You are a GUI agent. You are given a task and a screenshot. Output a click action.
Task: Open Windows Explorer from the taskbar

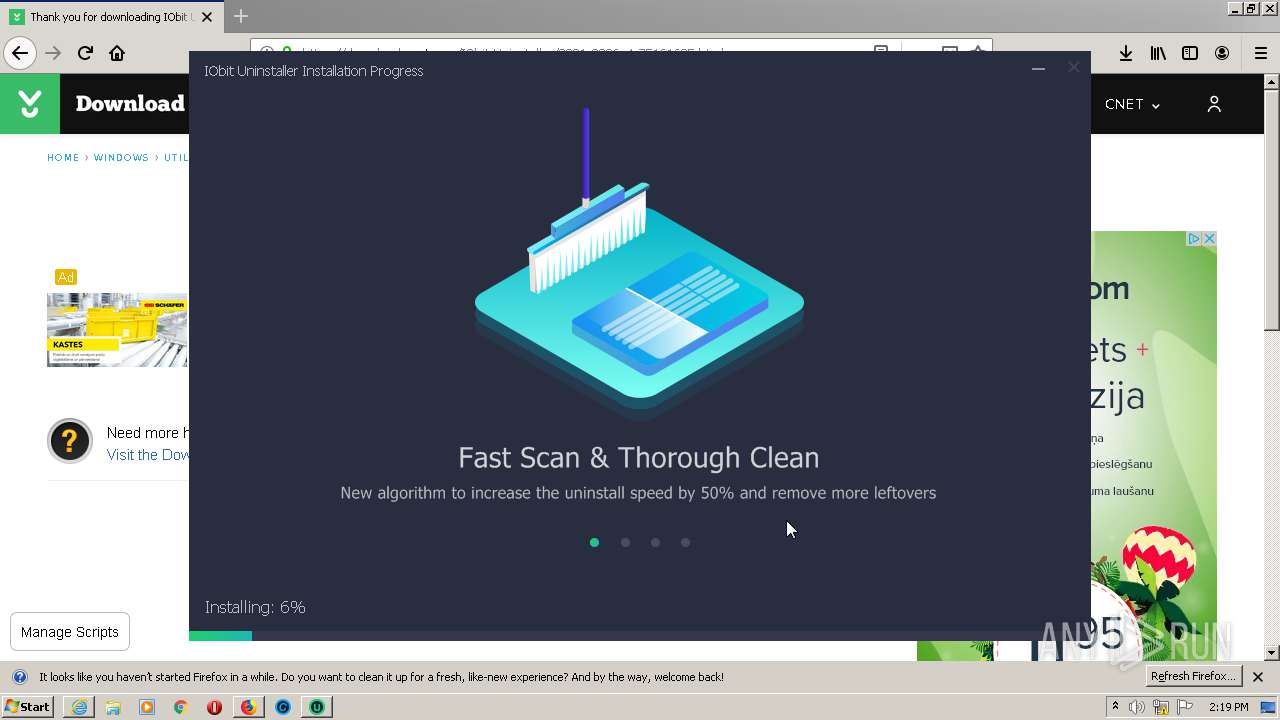coord(113,707)
